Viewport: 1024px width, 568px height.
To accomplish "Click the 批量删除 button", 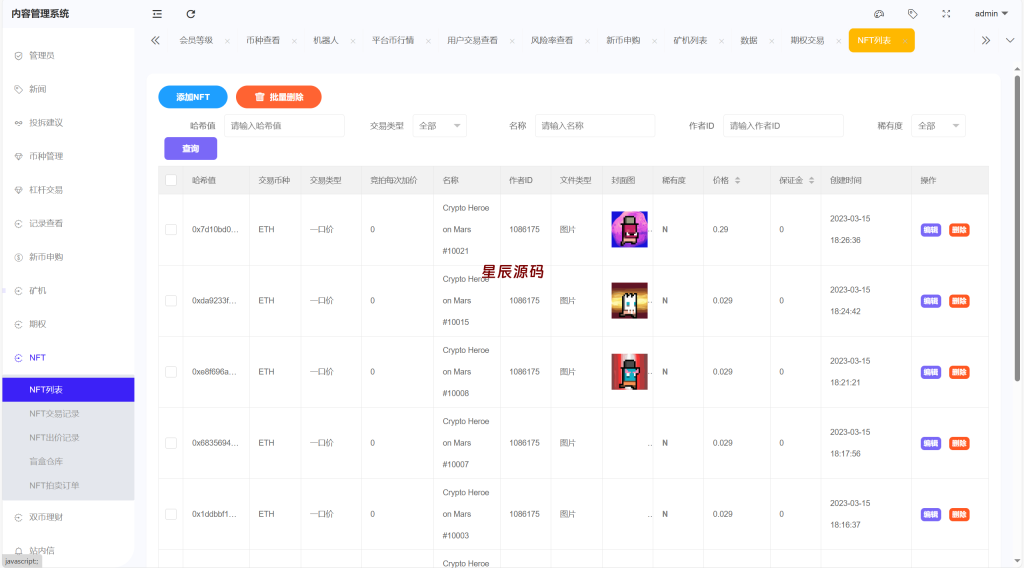I will point(279,97).
